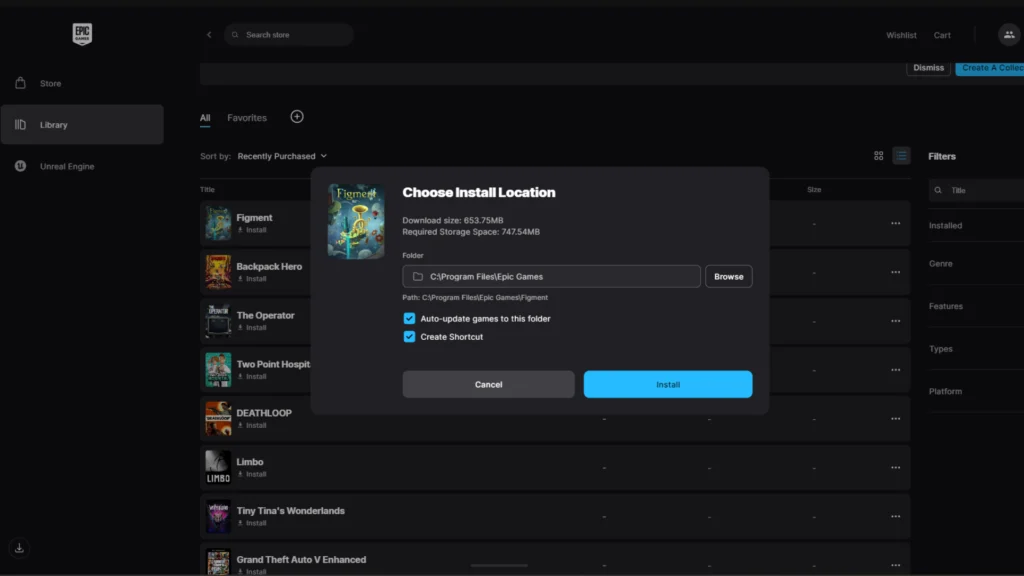
Task: Click the back arrow beside search
Action: click(x=209, y=35)
